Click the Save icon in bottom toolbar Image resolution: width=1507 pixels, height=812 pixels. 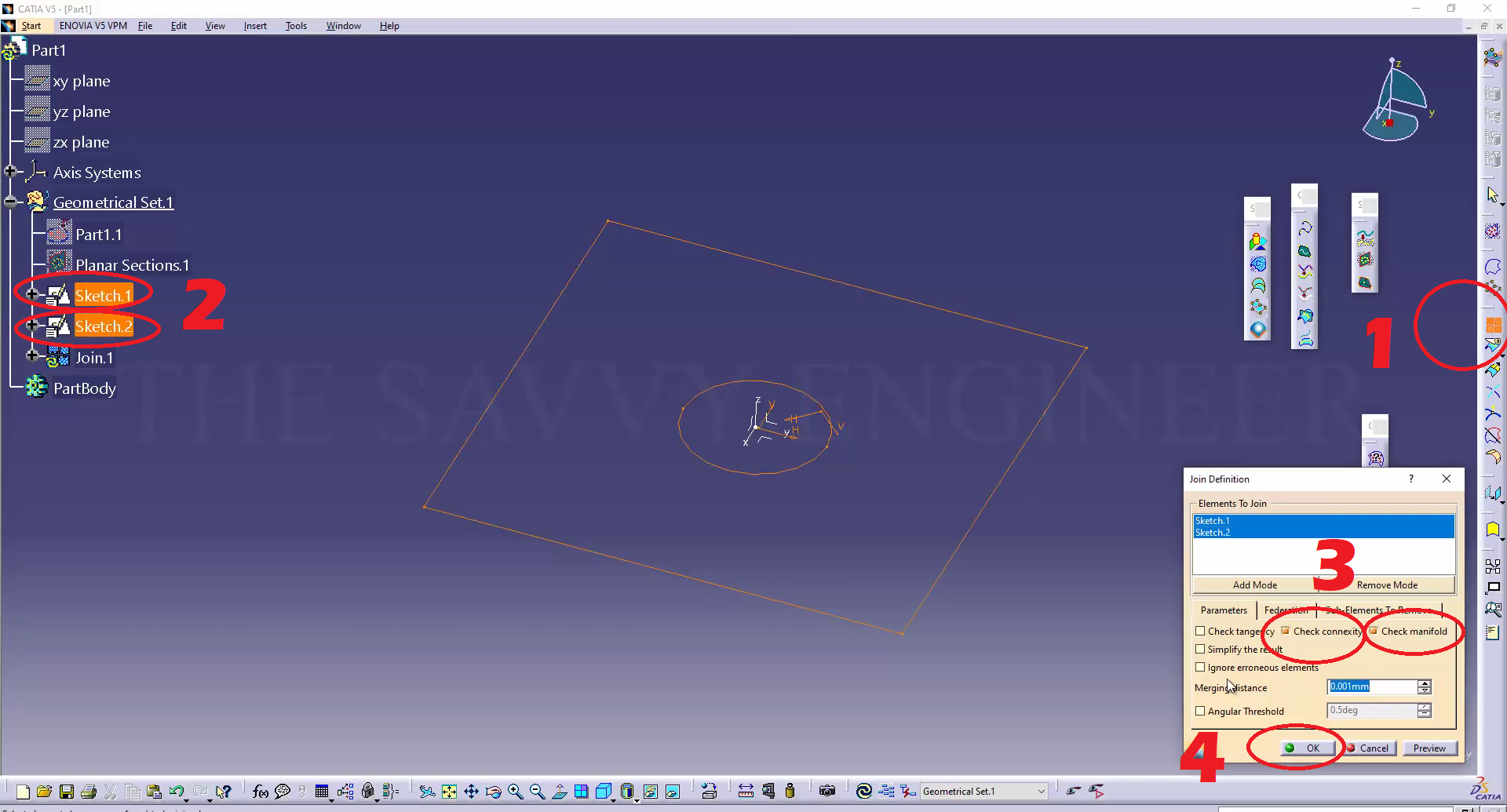67,792
